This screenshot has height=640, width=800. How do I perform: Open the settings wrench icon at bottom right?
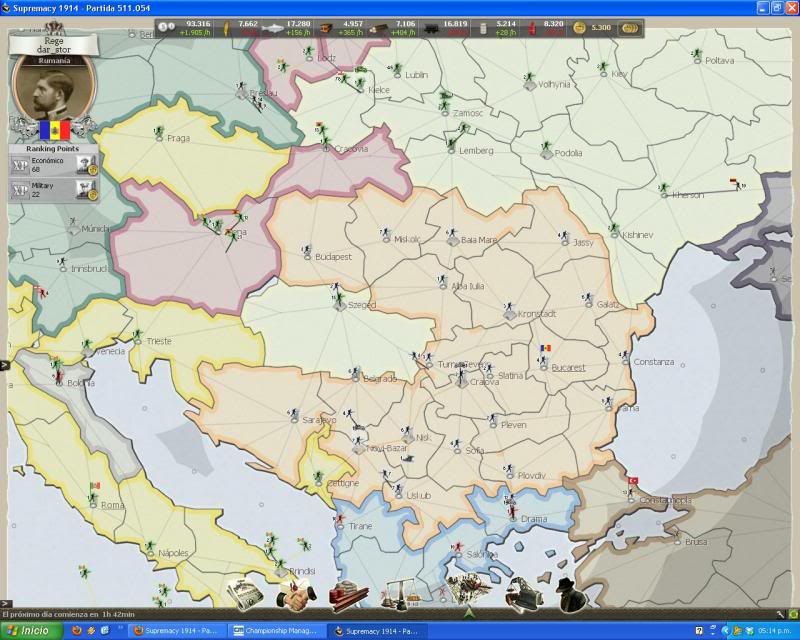(x=781, y=614)
